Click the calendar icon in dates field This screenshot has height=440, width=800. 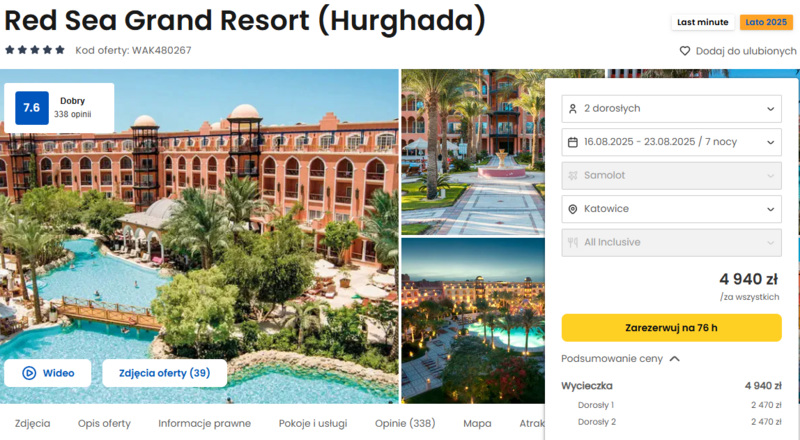point(572,142)
